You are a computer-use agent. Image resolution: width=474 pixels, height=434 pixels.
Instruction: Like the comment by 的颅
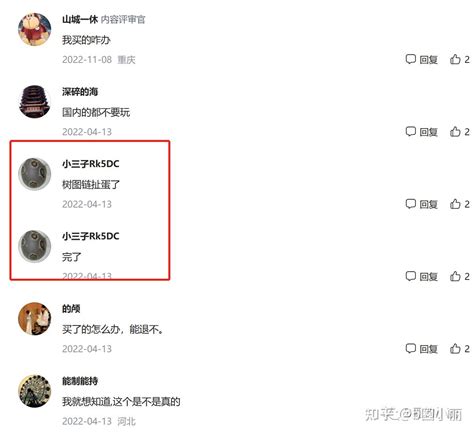tap(460, 349)
